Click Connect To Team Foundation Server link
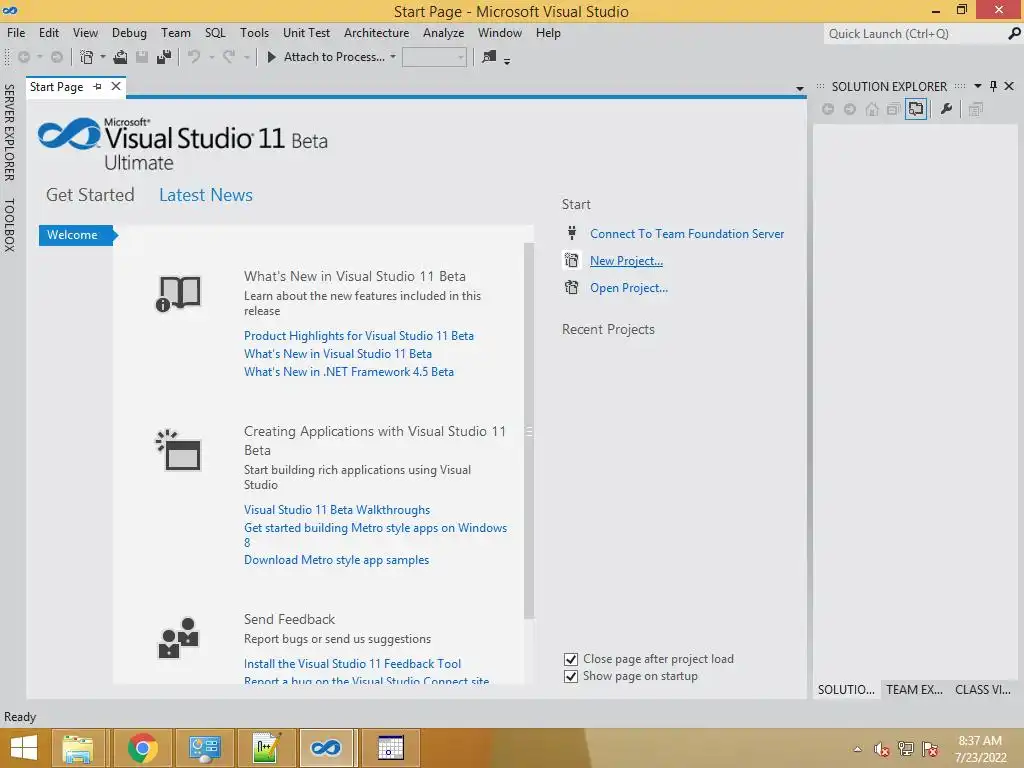 (x=687, y=234)
